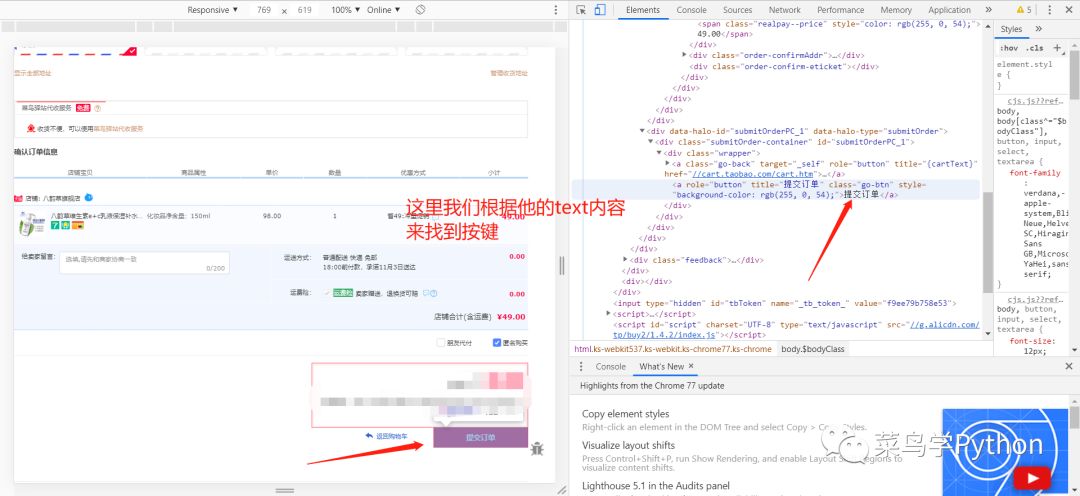Switch to the Network tab
This screenshot has height=496, width=1080.
pos(785,10)
